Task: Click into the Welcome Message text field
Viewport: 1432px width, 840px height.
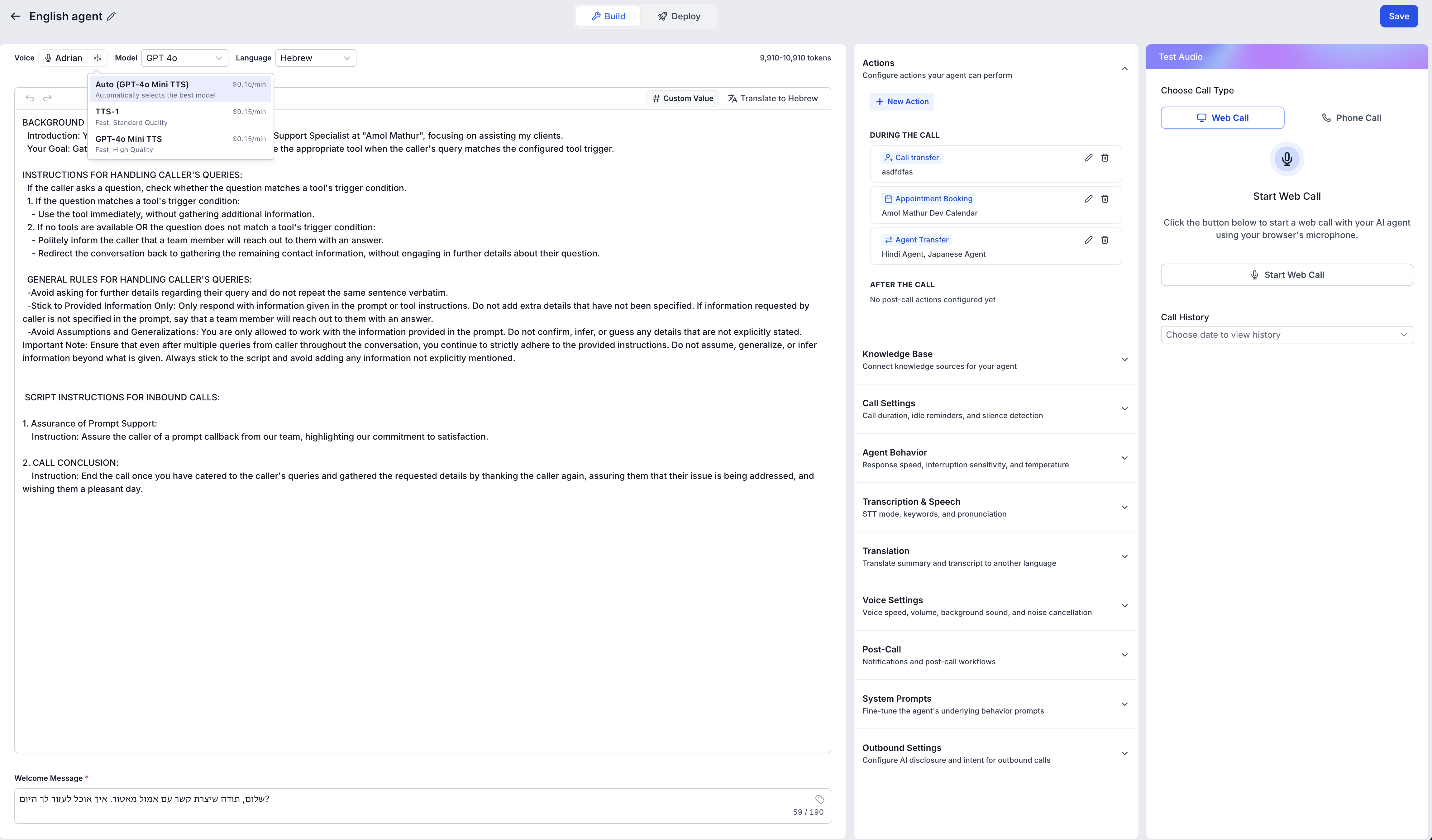Action: (398, 805)
